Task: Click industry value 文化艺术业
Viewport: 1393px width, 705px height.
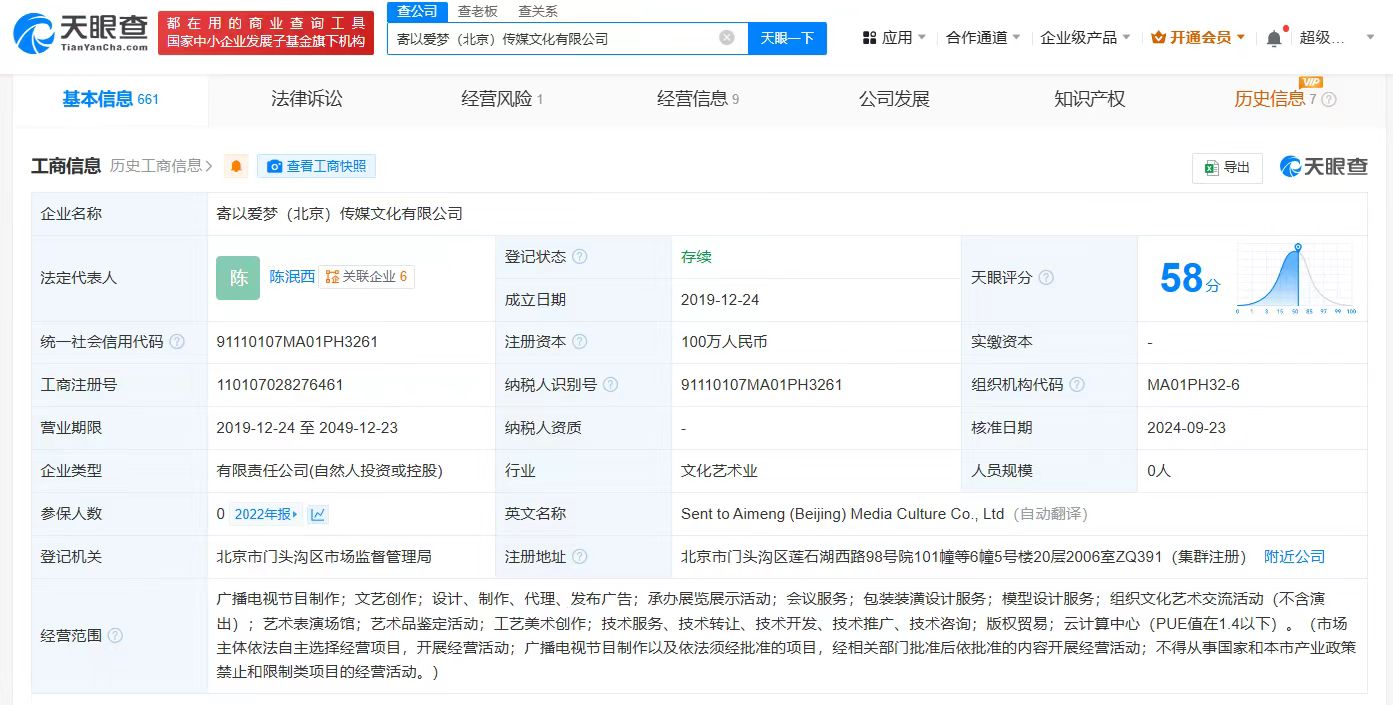Action: click(719, 471)
